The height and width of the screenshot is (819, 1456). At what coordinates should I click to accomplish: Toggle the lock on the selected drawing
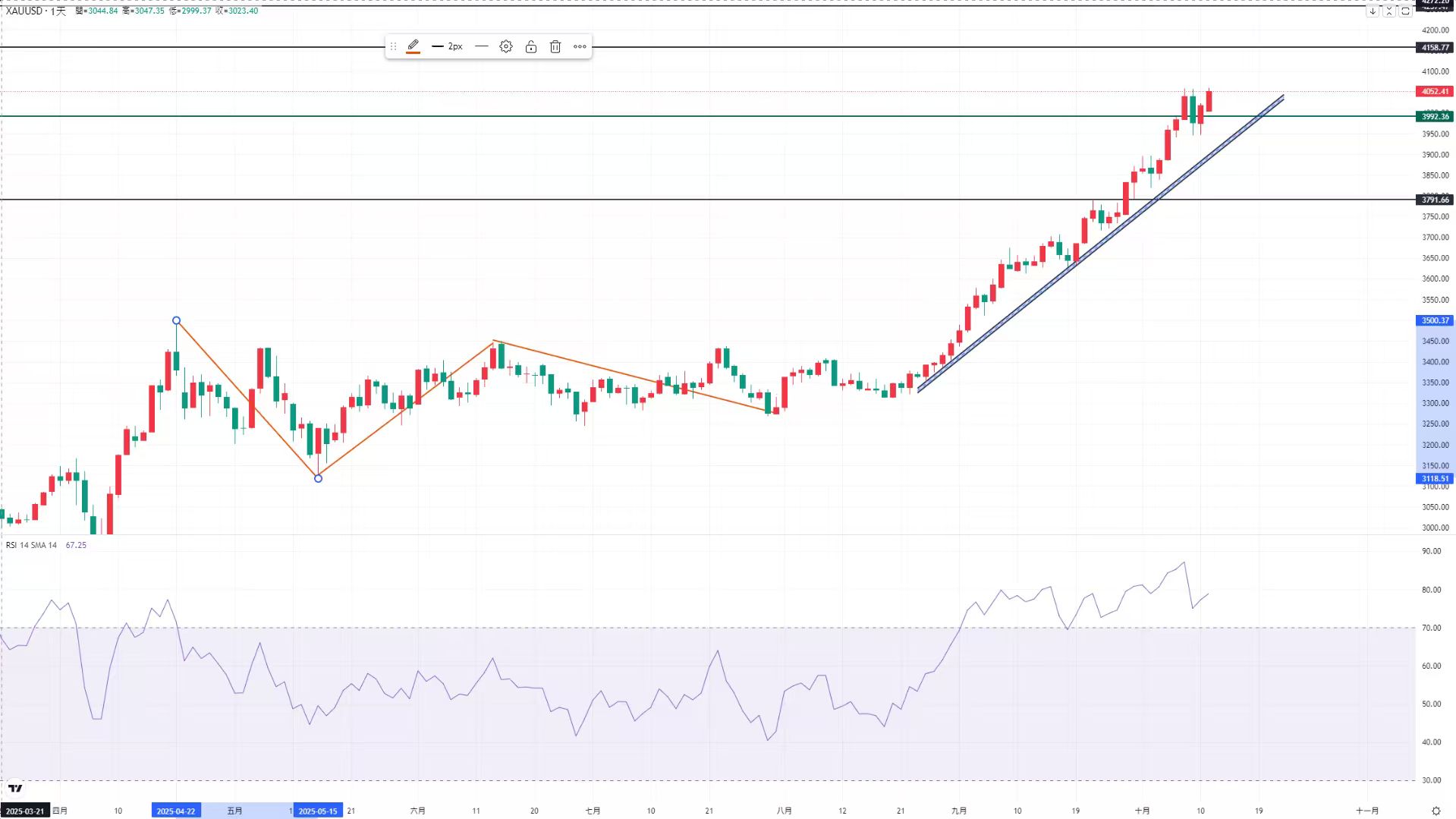pyautogui.click(x=531, y=46)
